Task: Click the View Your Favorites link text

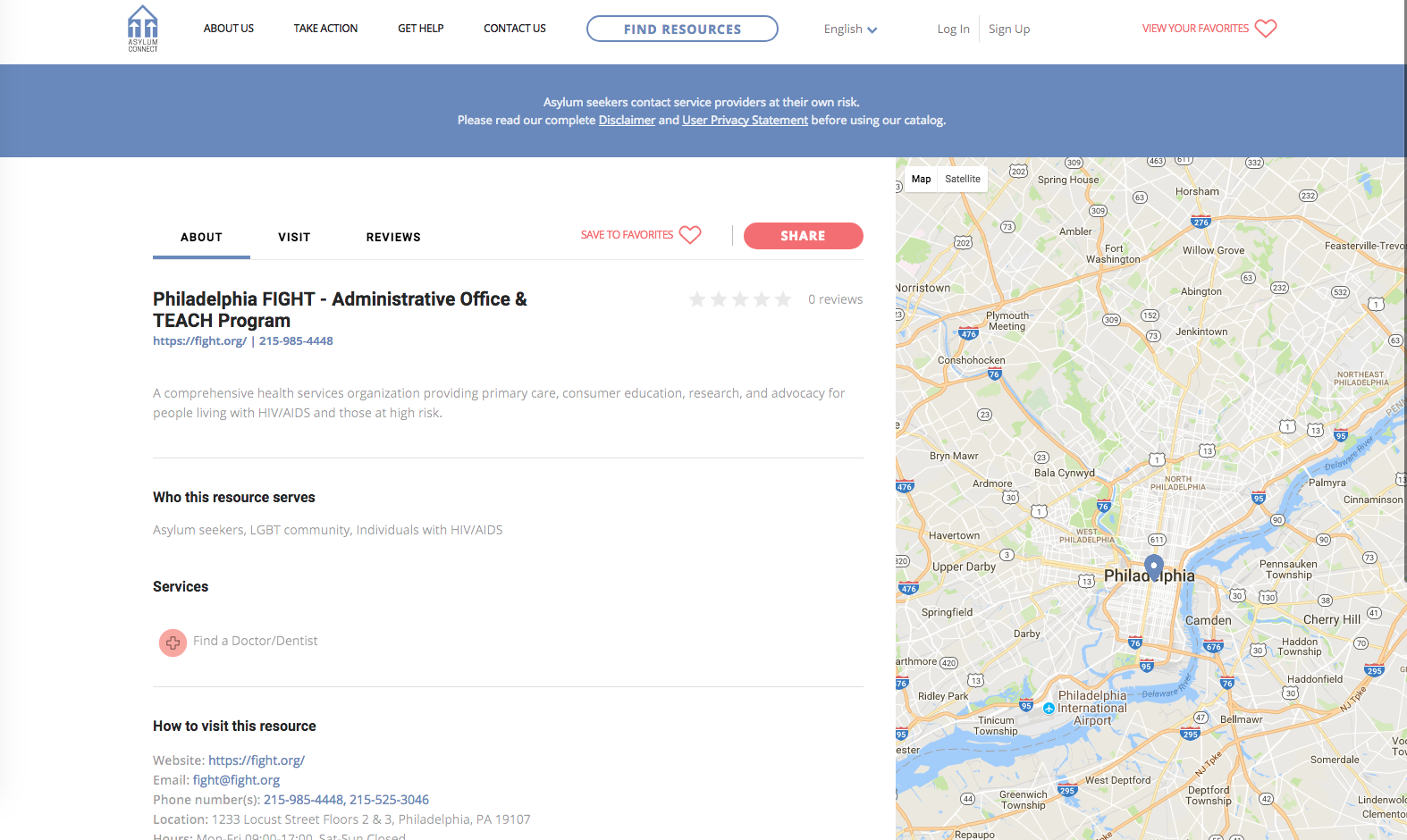Action: (x=1195, y=29)
